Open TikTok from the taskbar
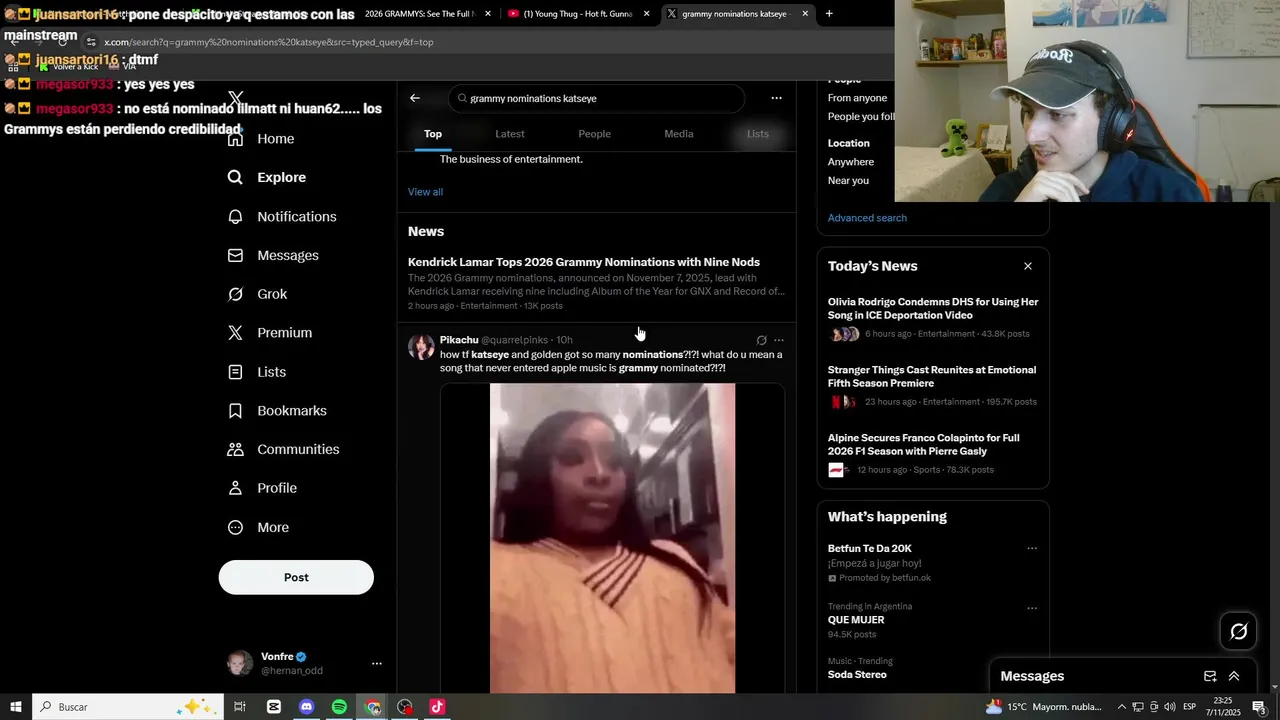The width and height of the screenshot is (1280, 720). click(x=437, y=707)
